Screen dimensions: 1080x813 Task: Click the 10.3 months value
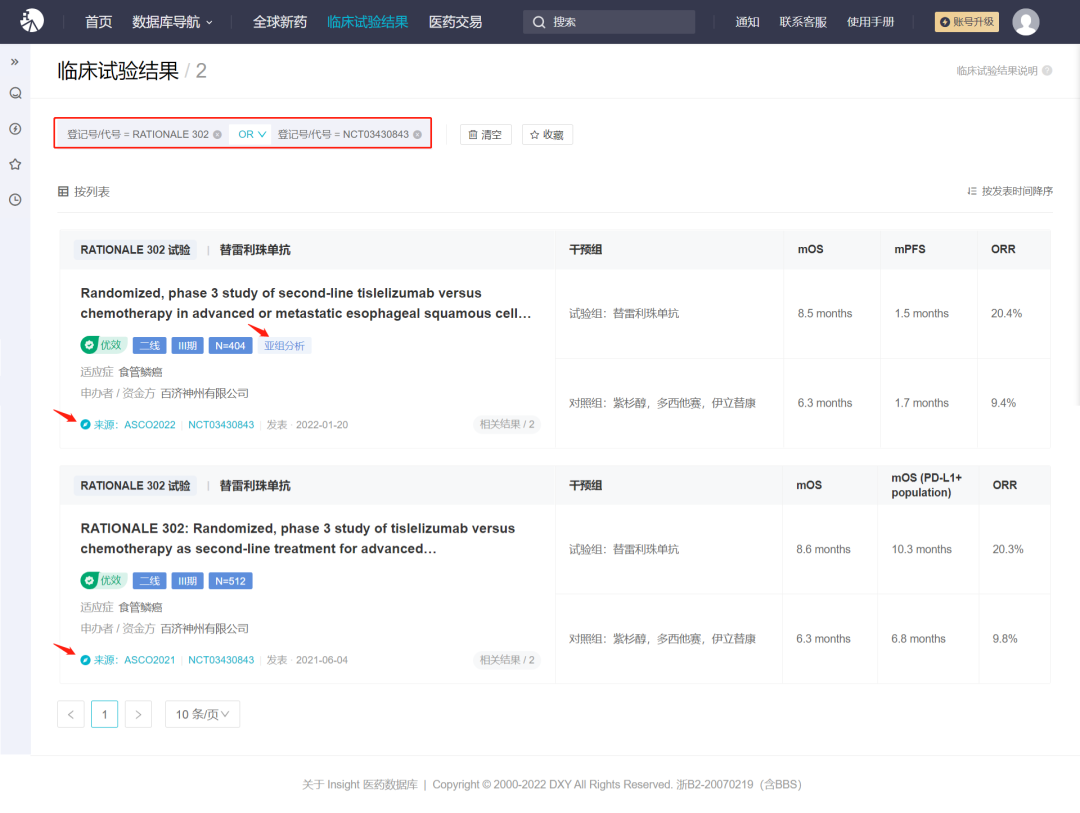[x=922, y=549]
